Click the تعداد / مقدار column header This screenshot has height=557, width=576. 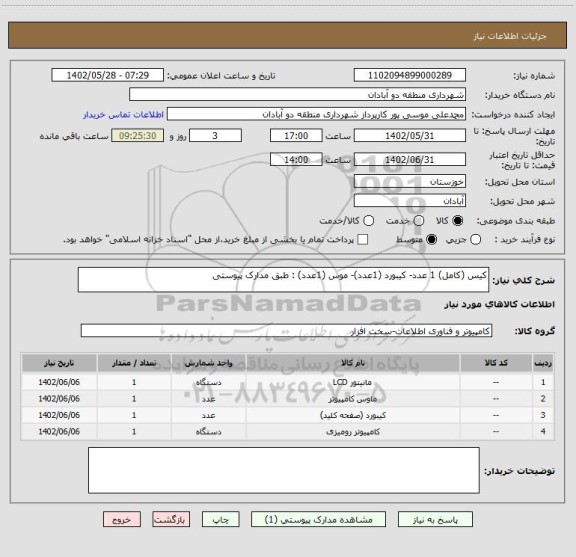(134, 363)
